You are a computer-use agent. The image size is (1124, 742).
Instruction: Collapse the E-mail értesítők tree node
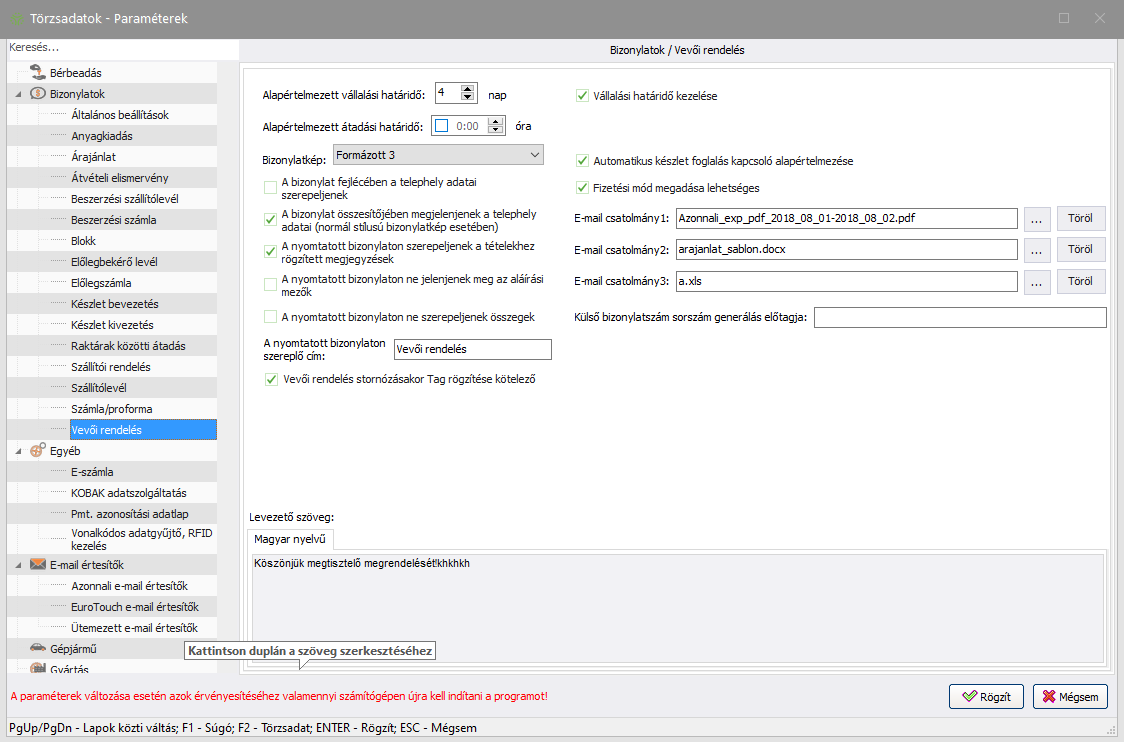point(18,565)
